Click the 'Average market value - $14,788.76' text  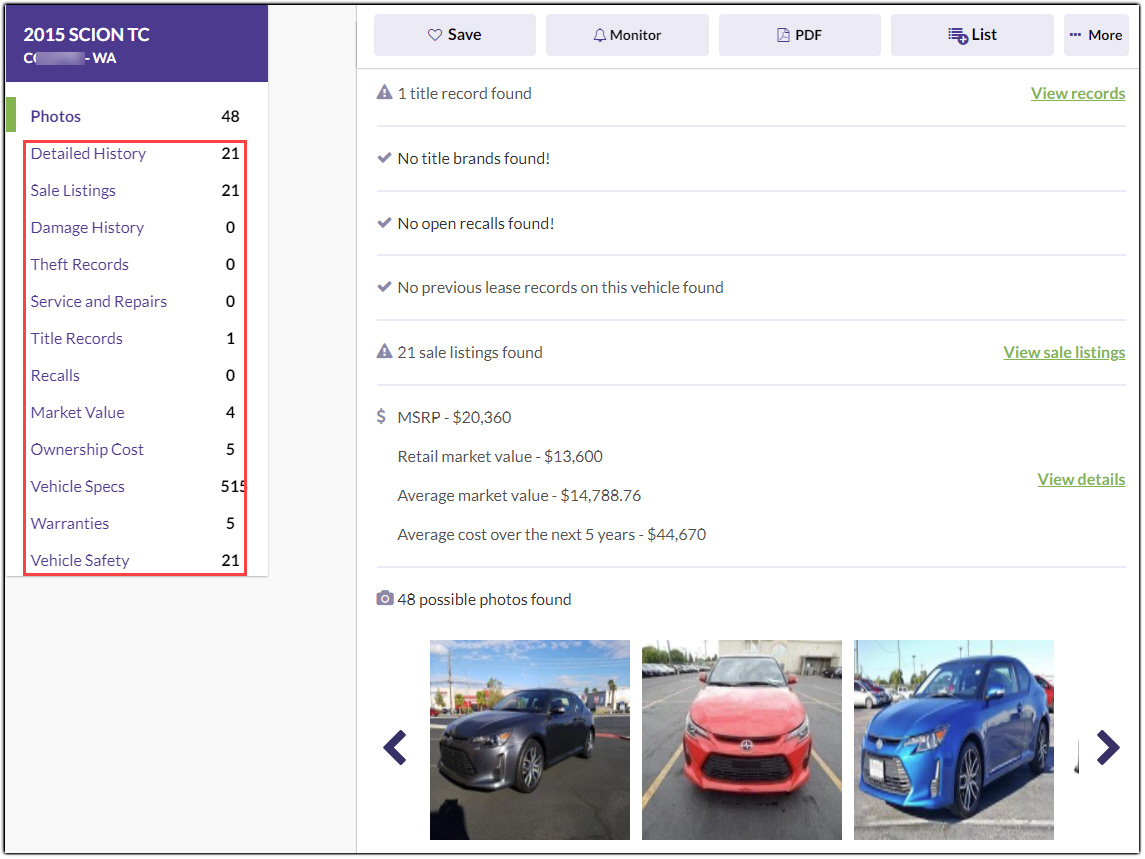(x=519, y=496)
